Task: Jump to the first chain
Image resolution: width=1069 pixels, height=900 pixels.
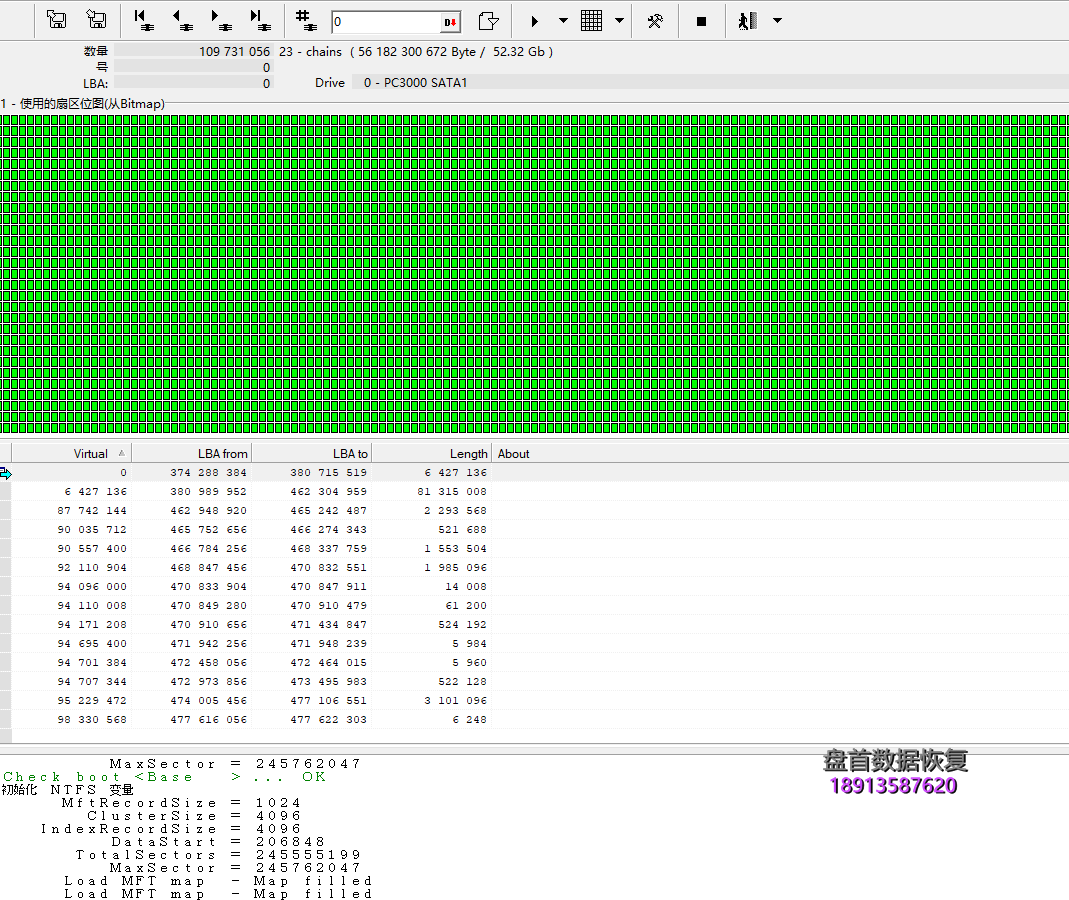Action: [144, 20]
